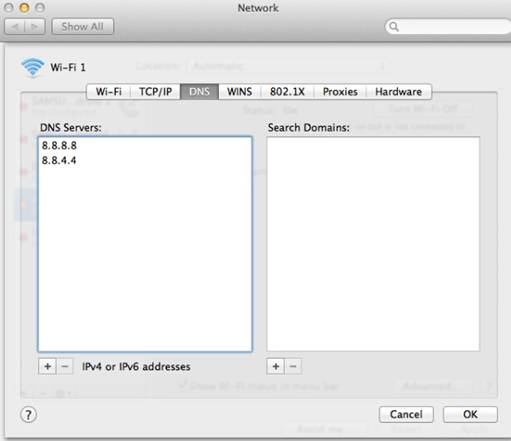Click the magnifier icon in search box
The width and height of the screenshot is (511, 441).
394,27
